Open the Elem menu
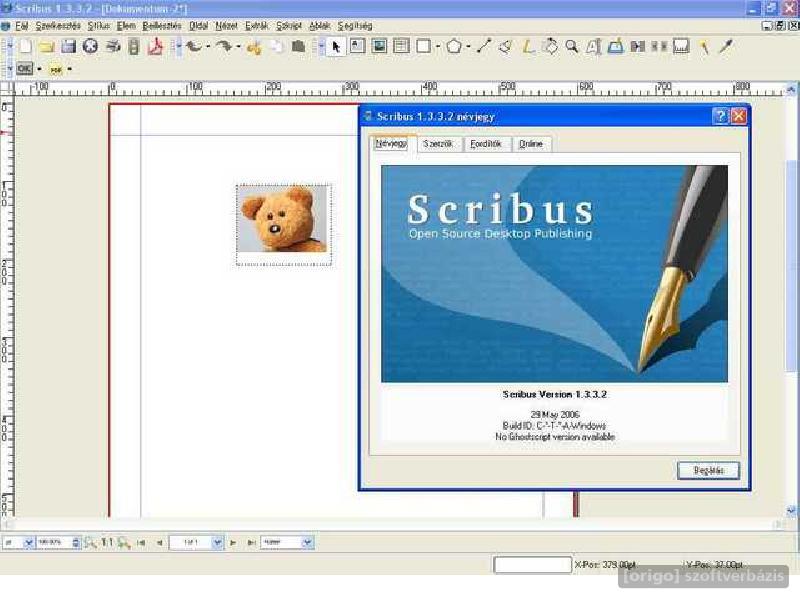This screenshot has width=800, height=600. tap(126, 26)
